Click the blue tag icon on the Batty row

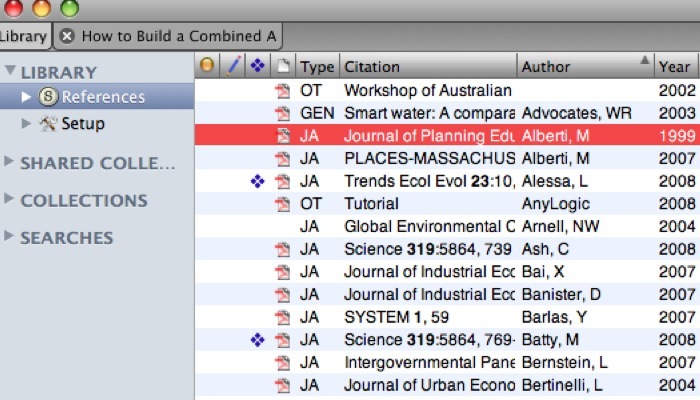coord(259,341)
